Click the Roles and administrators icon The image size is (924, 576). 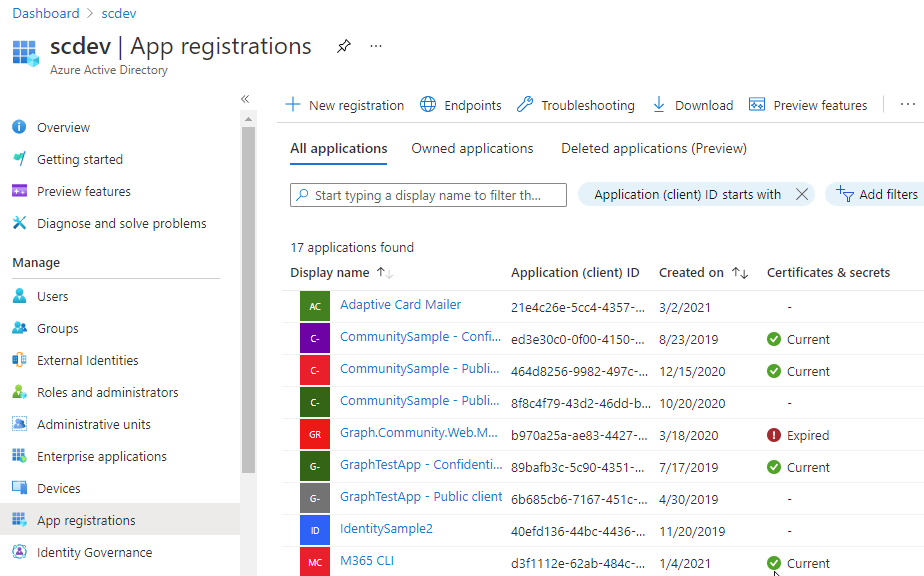click(19, 392)
